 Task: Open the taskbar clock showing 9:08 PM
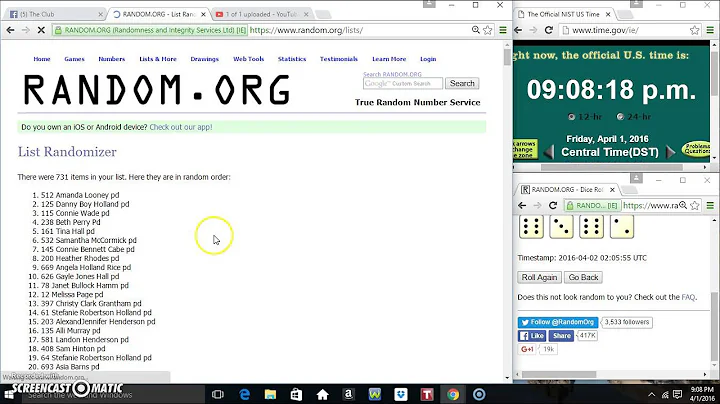(x=702, y=394)
